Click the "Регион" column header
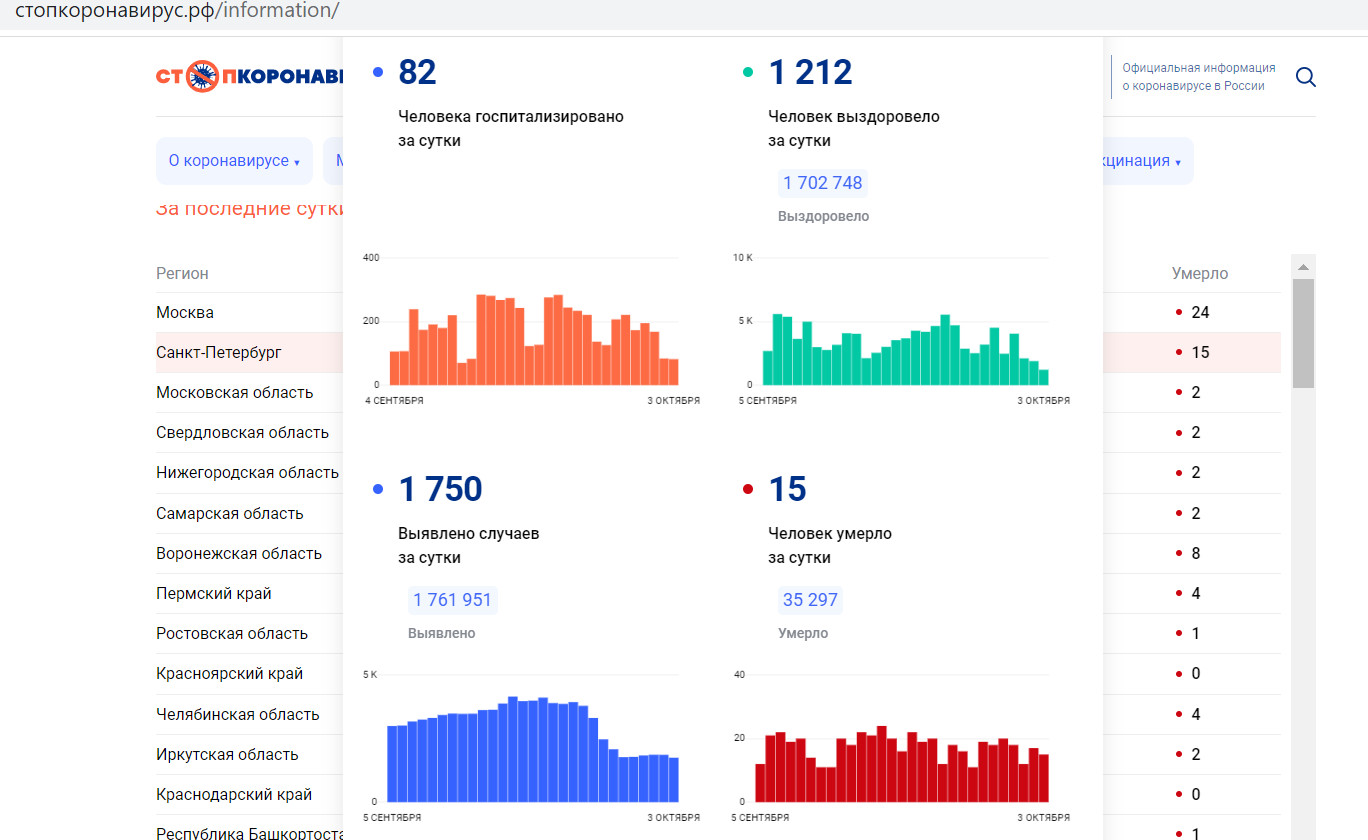 point(182,273)
